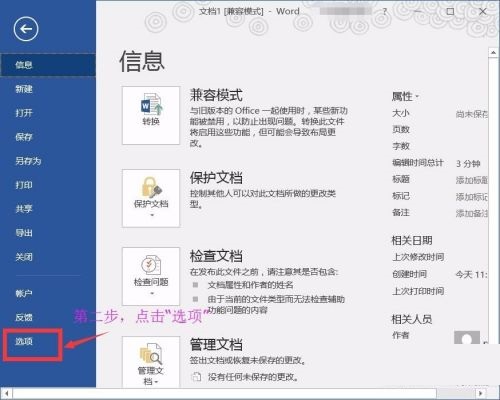Click the 字数 property label

401,146
